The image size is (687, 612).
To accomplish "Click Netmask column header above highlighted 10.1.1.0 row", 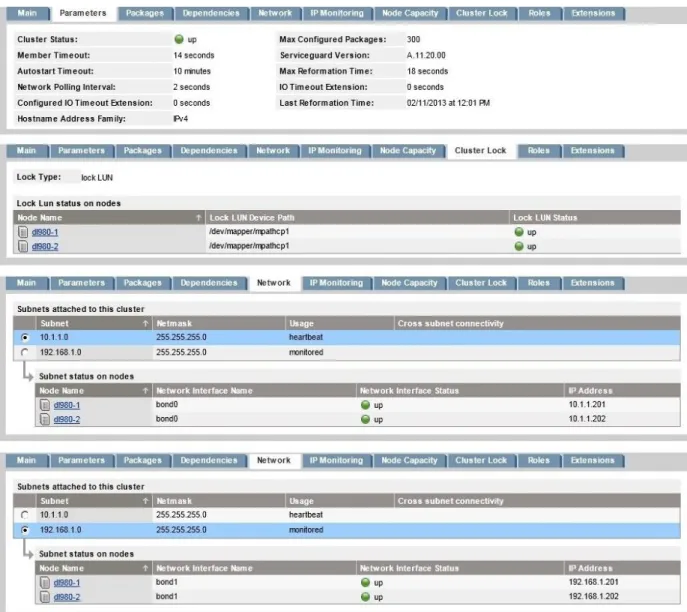I will click(219, 323).
